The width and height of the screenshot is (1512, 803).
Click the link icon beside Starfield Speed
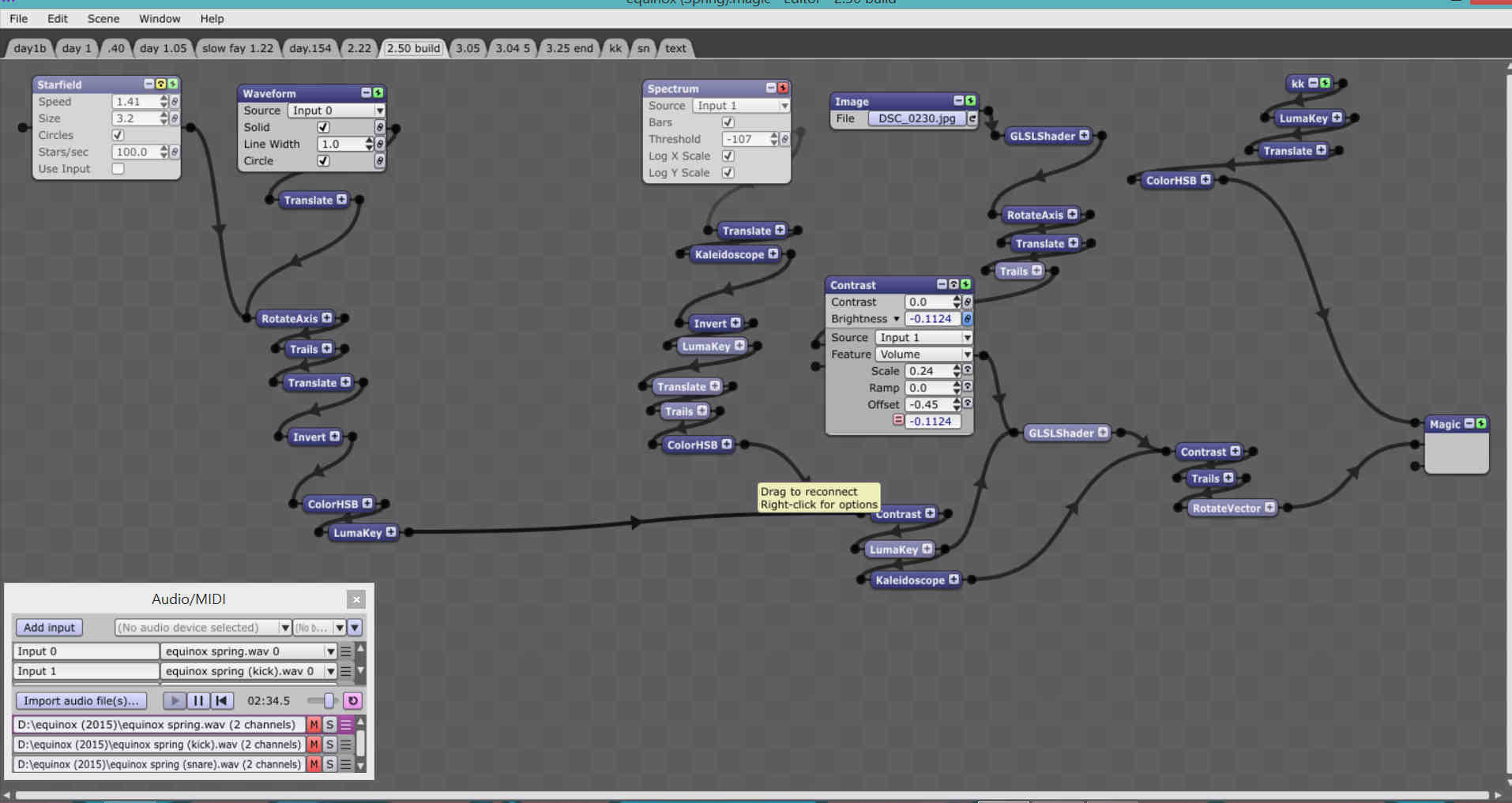click(x=175, y=102)
